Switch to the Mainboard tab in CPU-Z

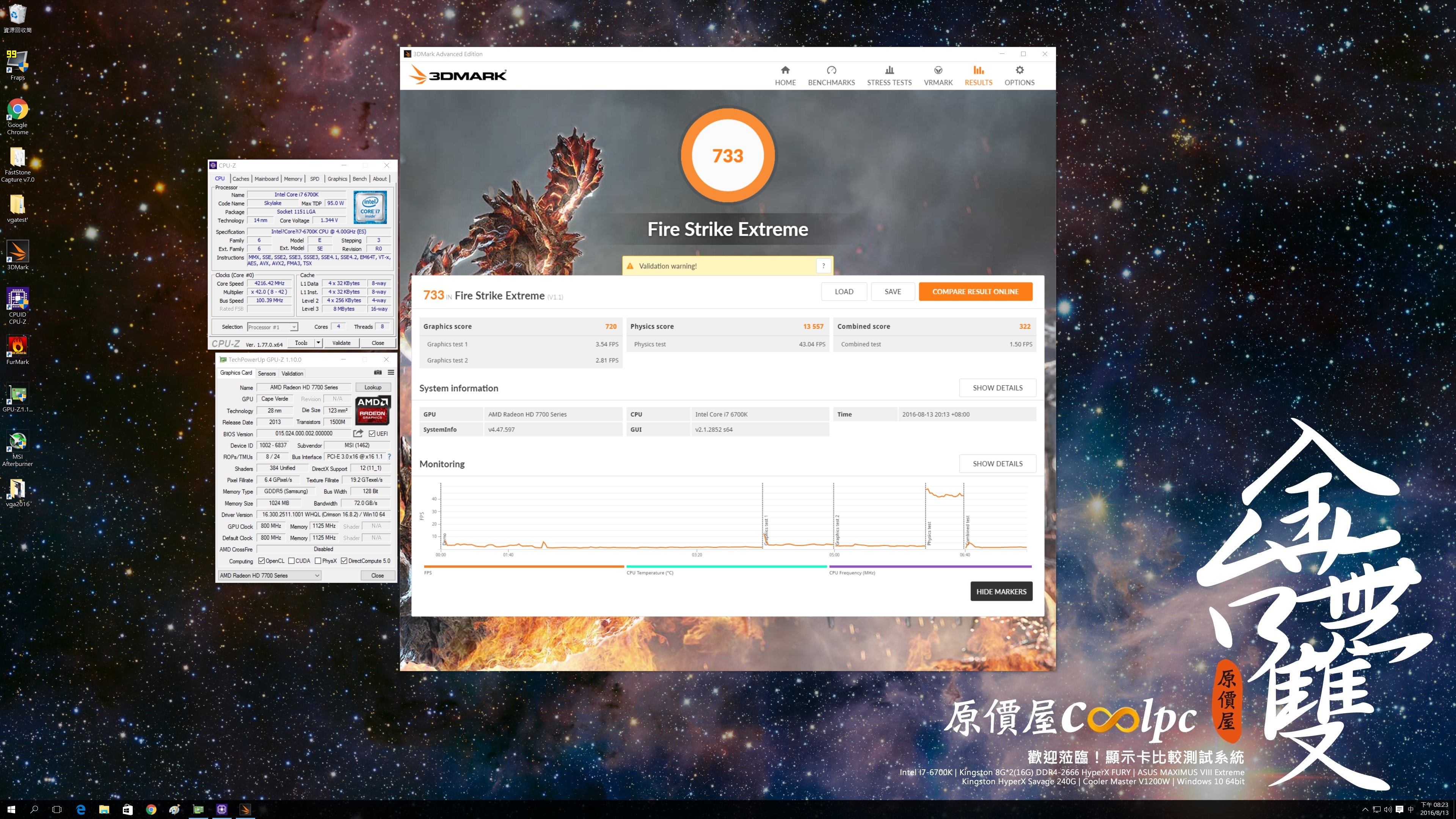click(x=266, y=179)
